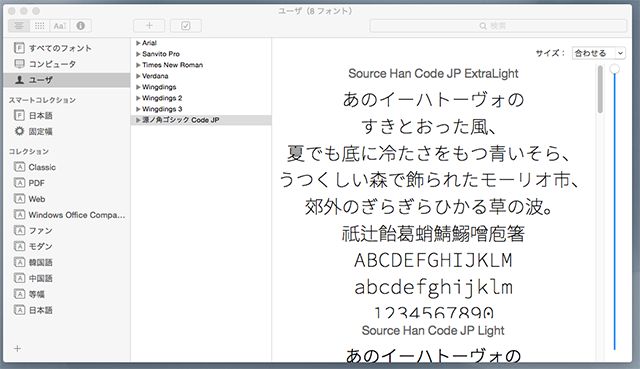Select the Arial font name
The width and height of the screenshot is (640, 369).
click(149, 43)
